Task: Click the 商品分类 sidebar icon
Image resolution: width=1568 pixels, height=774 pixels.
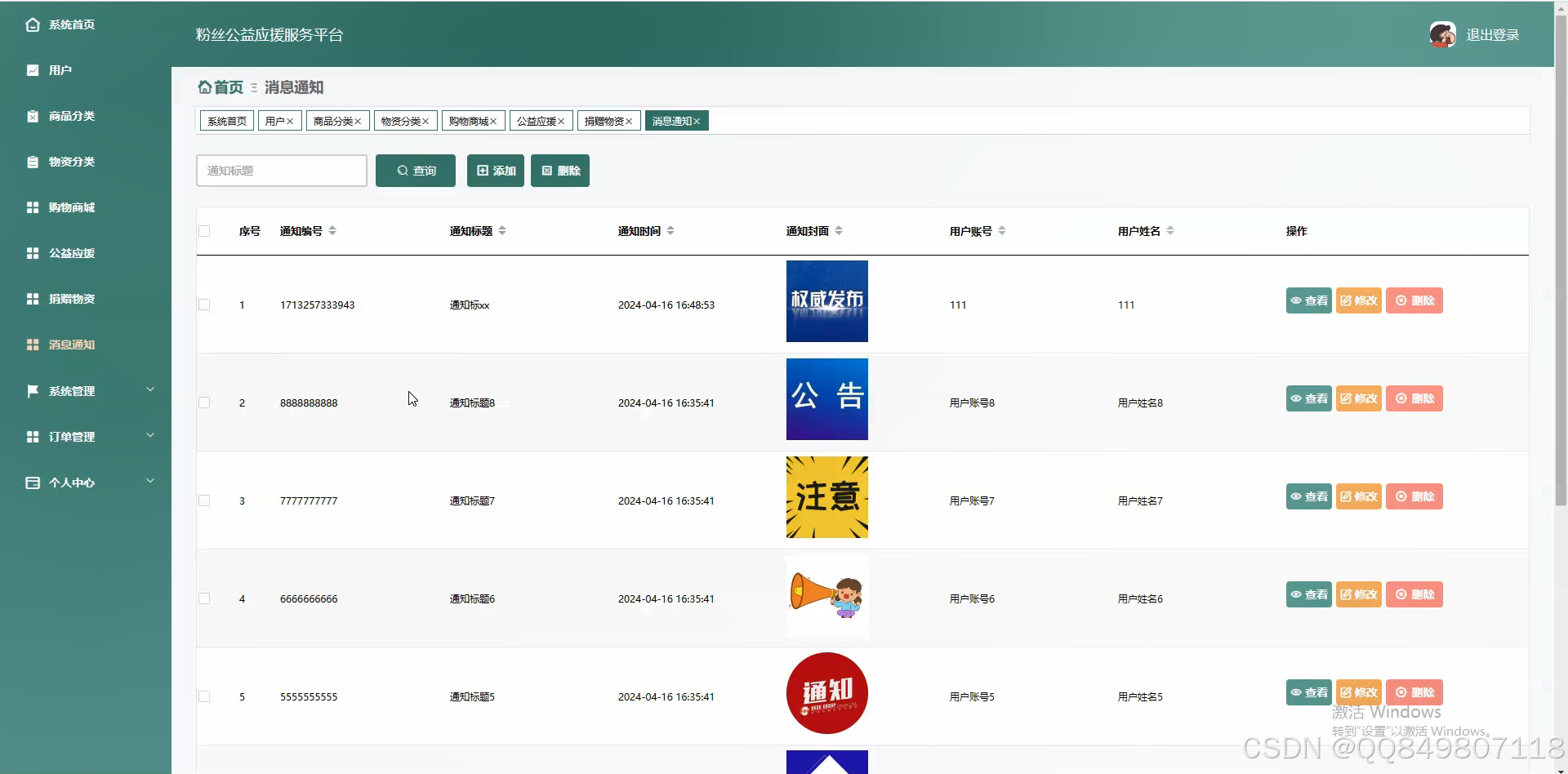Action: (33, 116)
